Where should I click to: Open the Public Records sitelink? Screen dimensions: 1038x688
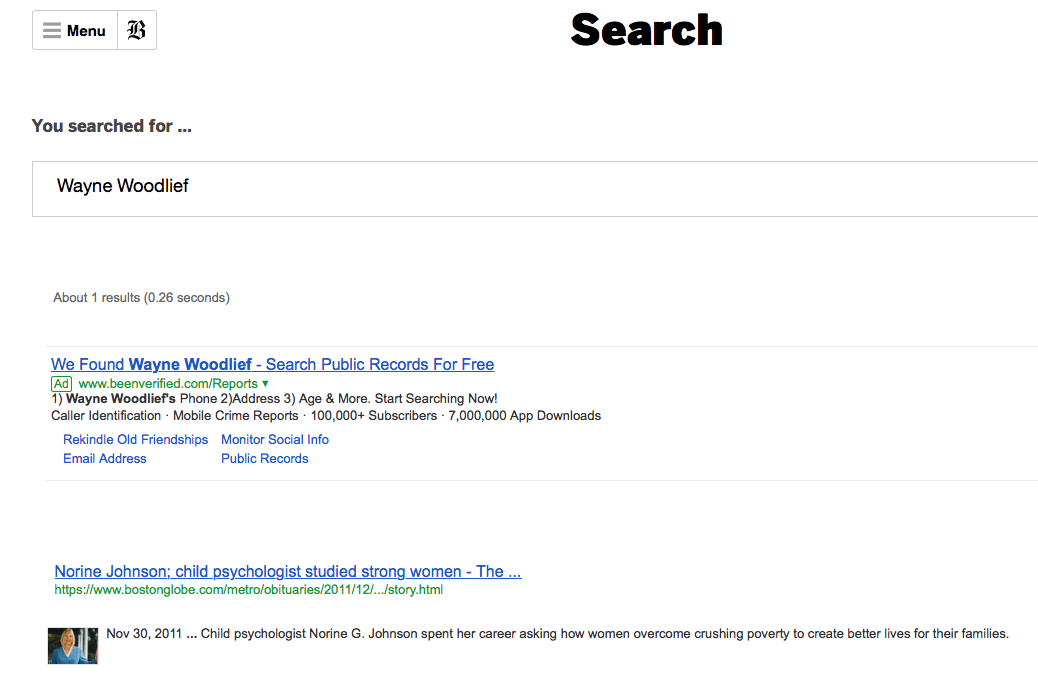(x=265, y=459)
